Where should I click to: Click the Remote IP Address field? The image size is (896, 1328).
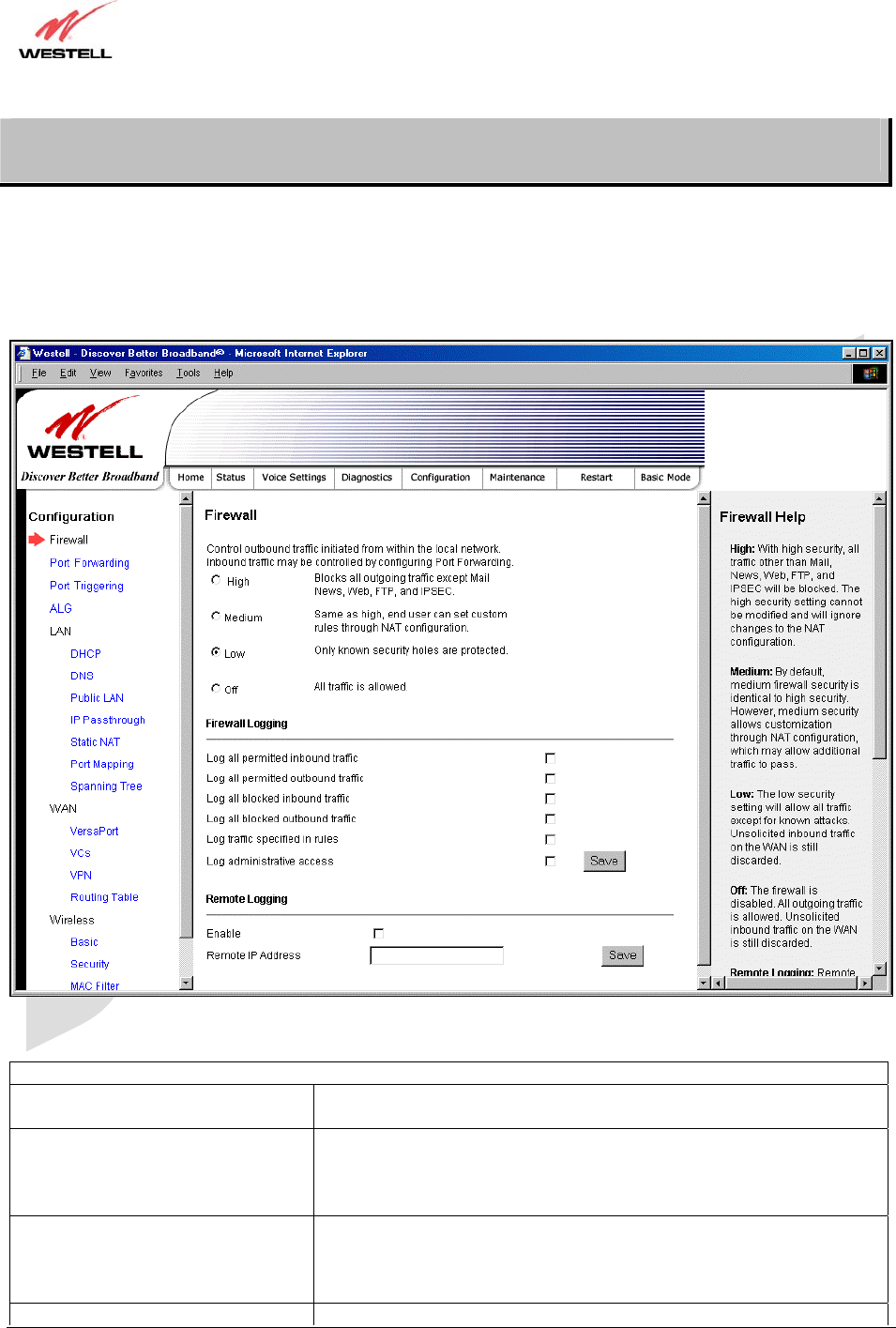pyautogui.click(x=437, y=955)
